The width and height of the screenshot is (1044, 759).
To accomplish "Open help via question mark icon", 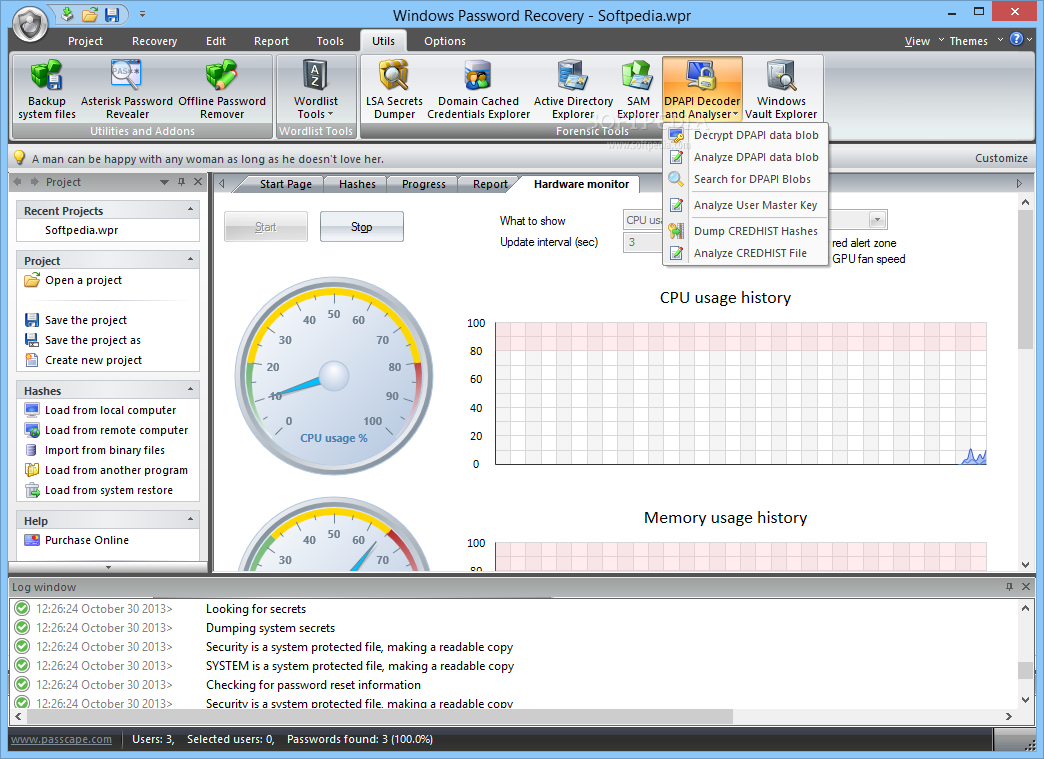I will click(x=1016, y=39).
